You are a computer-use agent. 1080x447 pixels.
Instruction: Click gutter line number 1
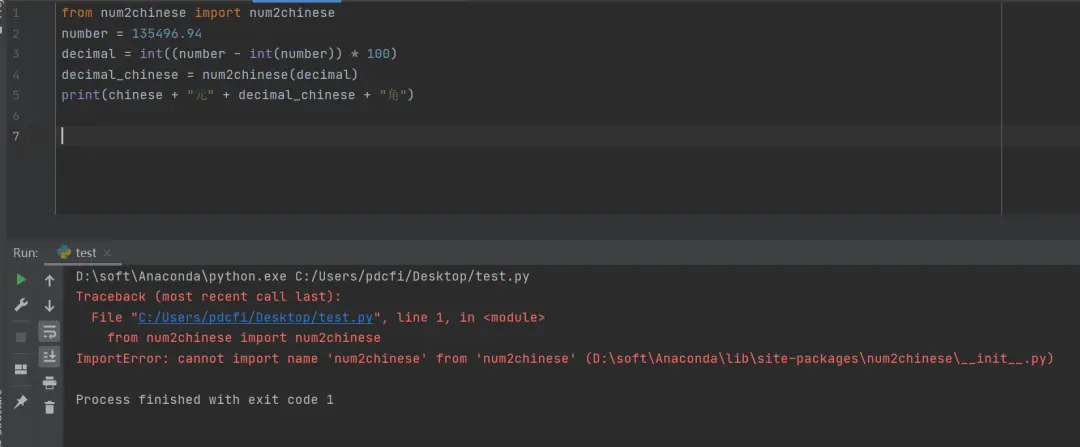[15, 13]
